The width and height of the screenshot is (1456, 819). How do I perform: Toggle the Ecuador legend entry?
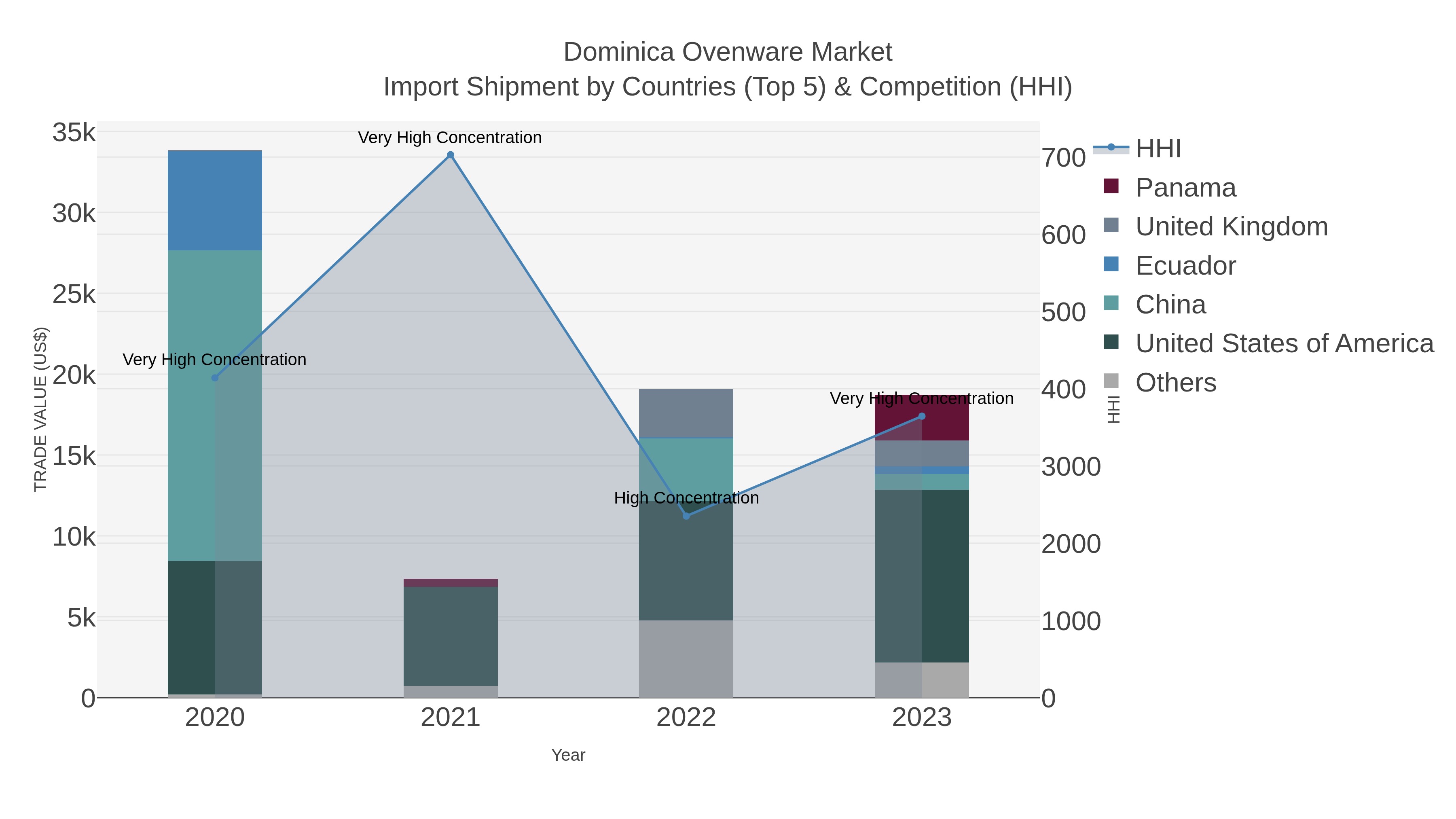[1170, 266]
